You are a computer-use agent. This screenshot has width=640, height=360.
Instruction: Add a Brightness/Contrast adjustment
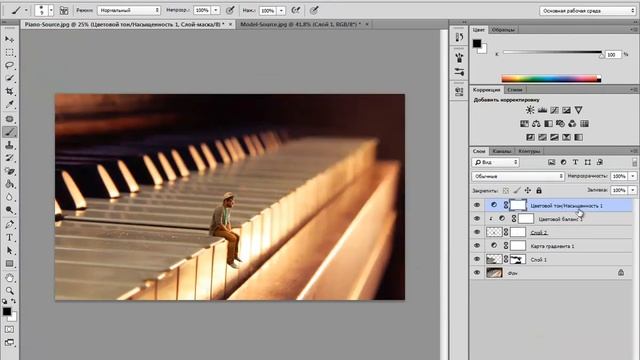tap(530, 110)
